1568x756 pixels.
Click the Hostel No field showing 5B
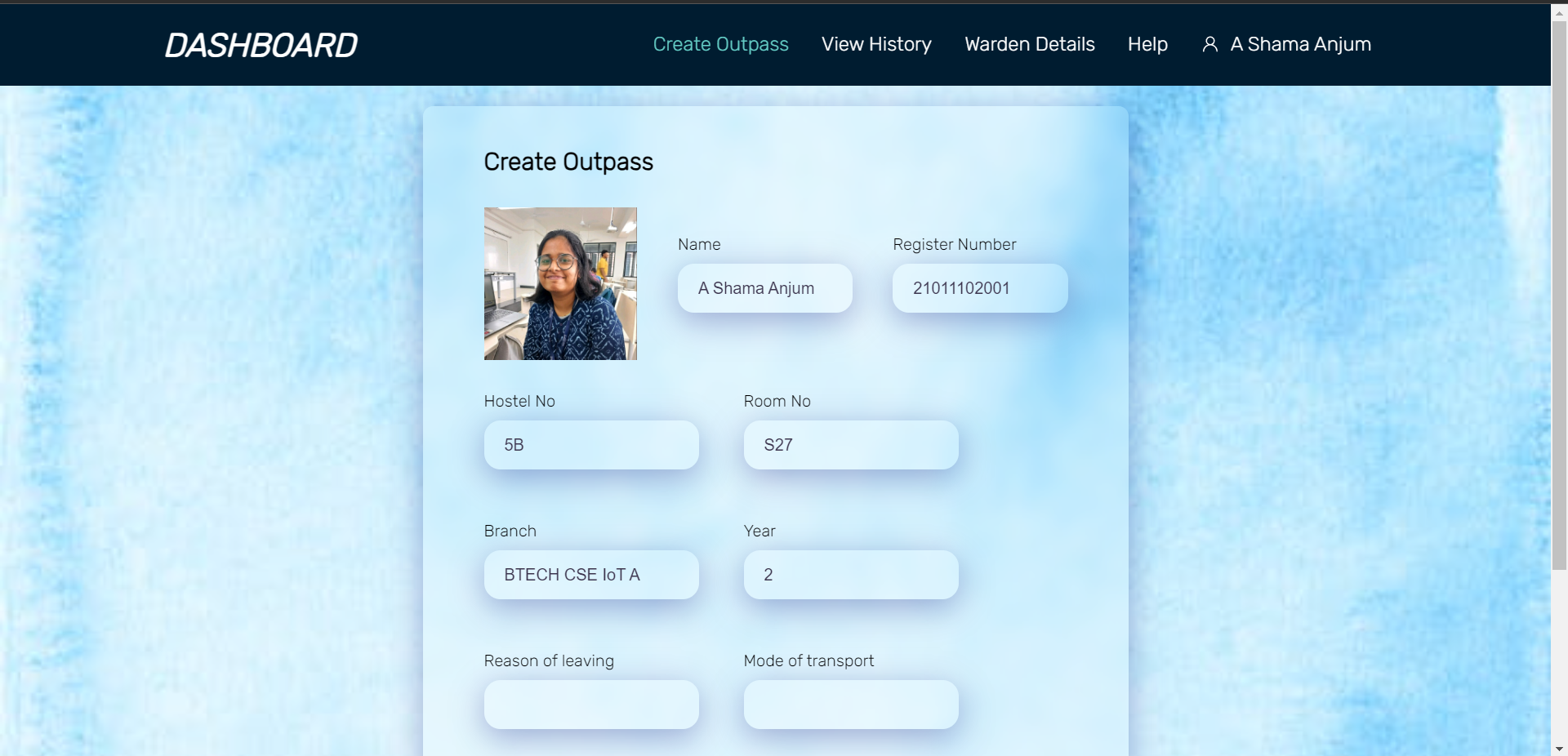(x=590, y=445)
